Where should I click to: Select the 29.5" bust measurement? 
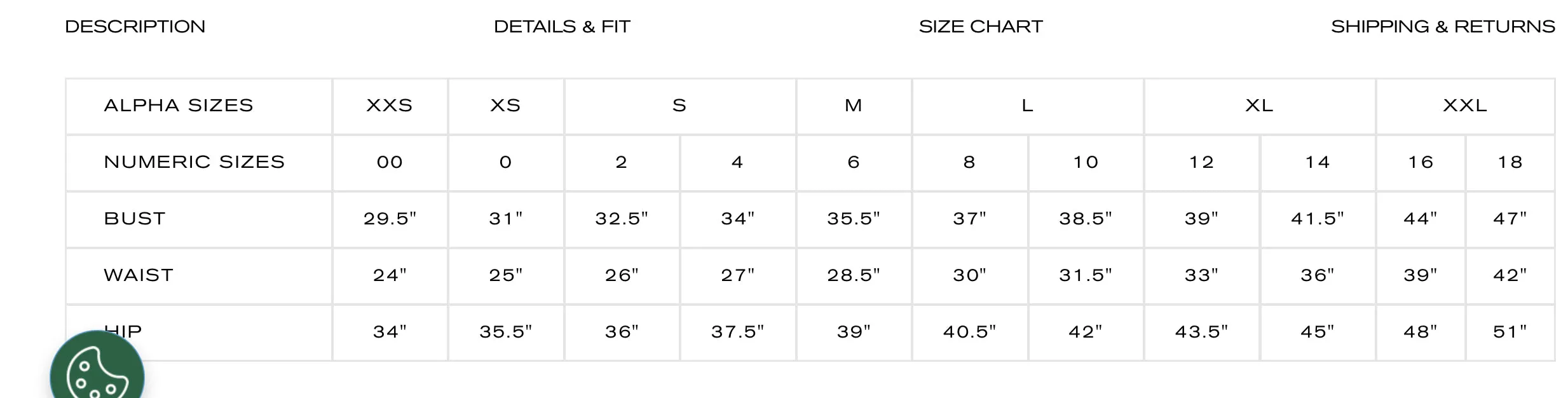point(390,219)
